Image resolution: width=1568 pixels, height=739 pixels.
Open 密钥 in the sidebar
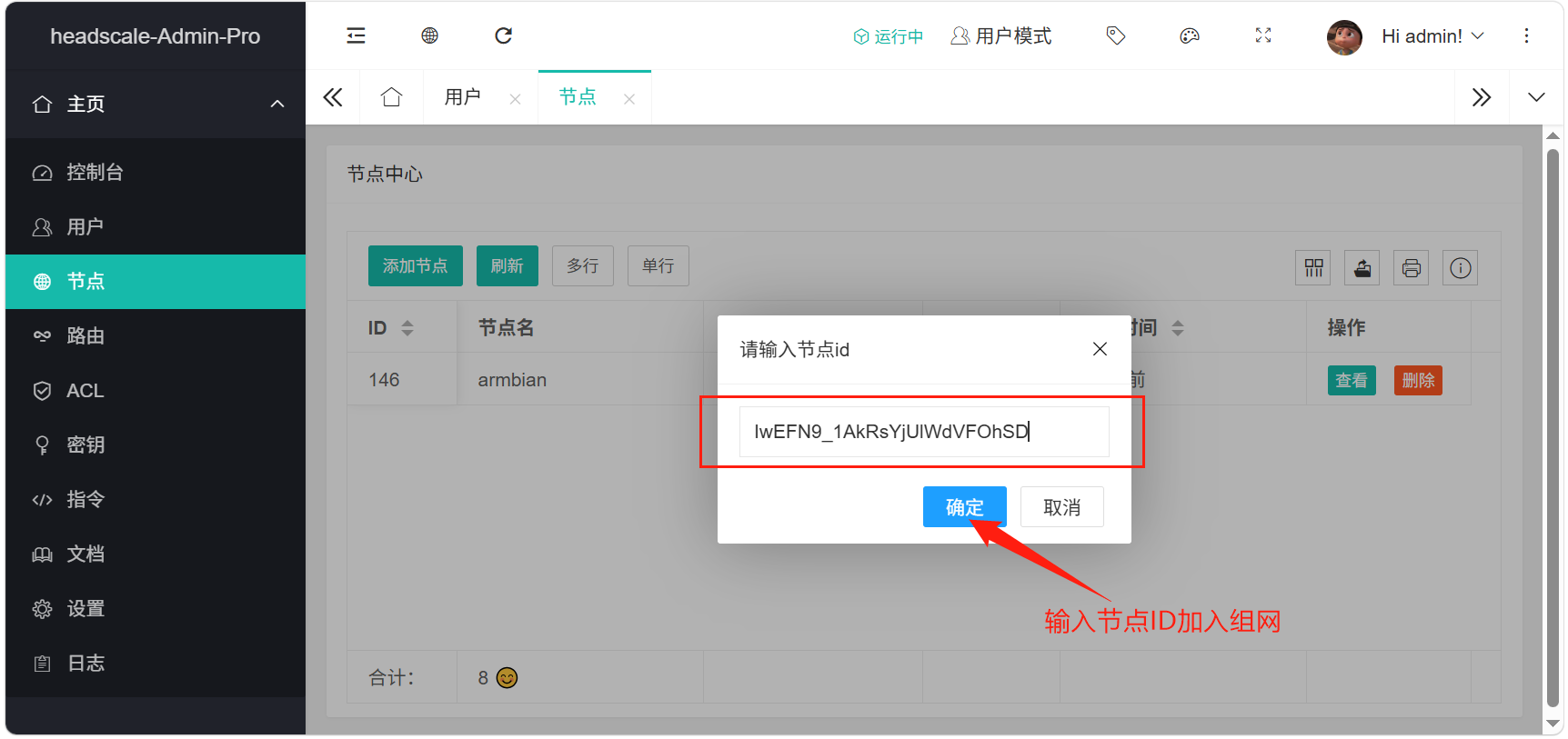tap(156, 445)
